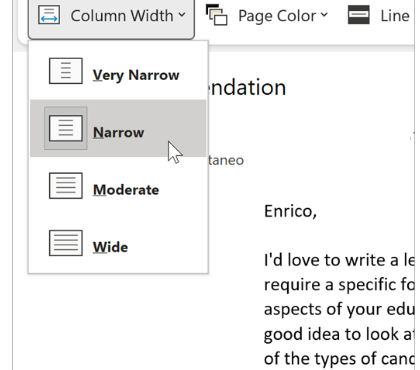Click the partially hidden 'ndation' title text
The height and width of the screenshot is (370, 420).
[247, 87]
